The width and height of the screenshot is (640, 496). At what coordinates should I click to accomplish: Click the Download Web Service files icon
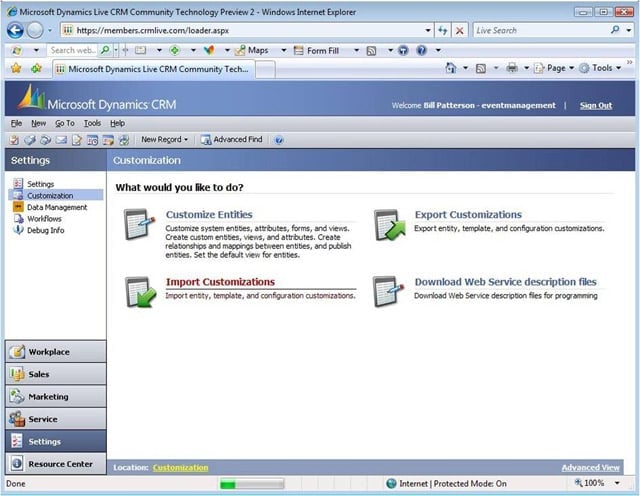pos(389,291)
